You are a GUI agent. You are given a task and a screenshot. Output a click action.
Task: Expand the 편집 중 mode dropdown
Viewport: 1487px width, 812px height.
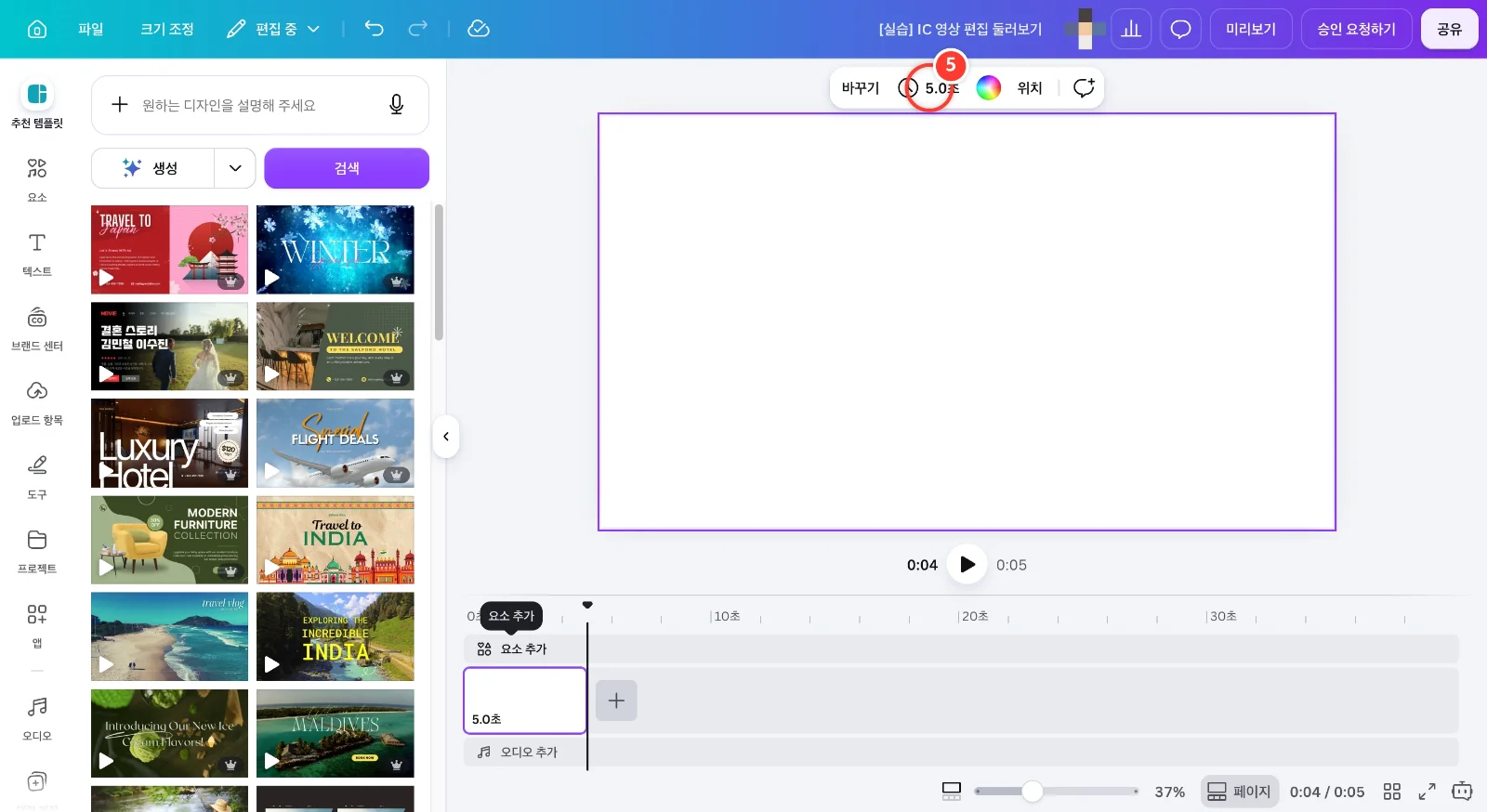273,29
